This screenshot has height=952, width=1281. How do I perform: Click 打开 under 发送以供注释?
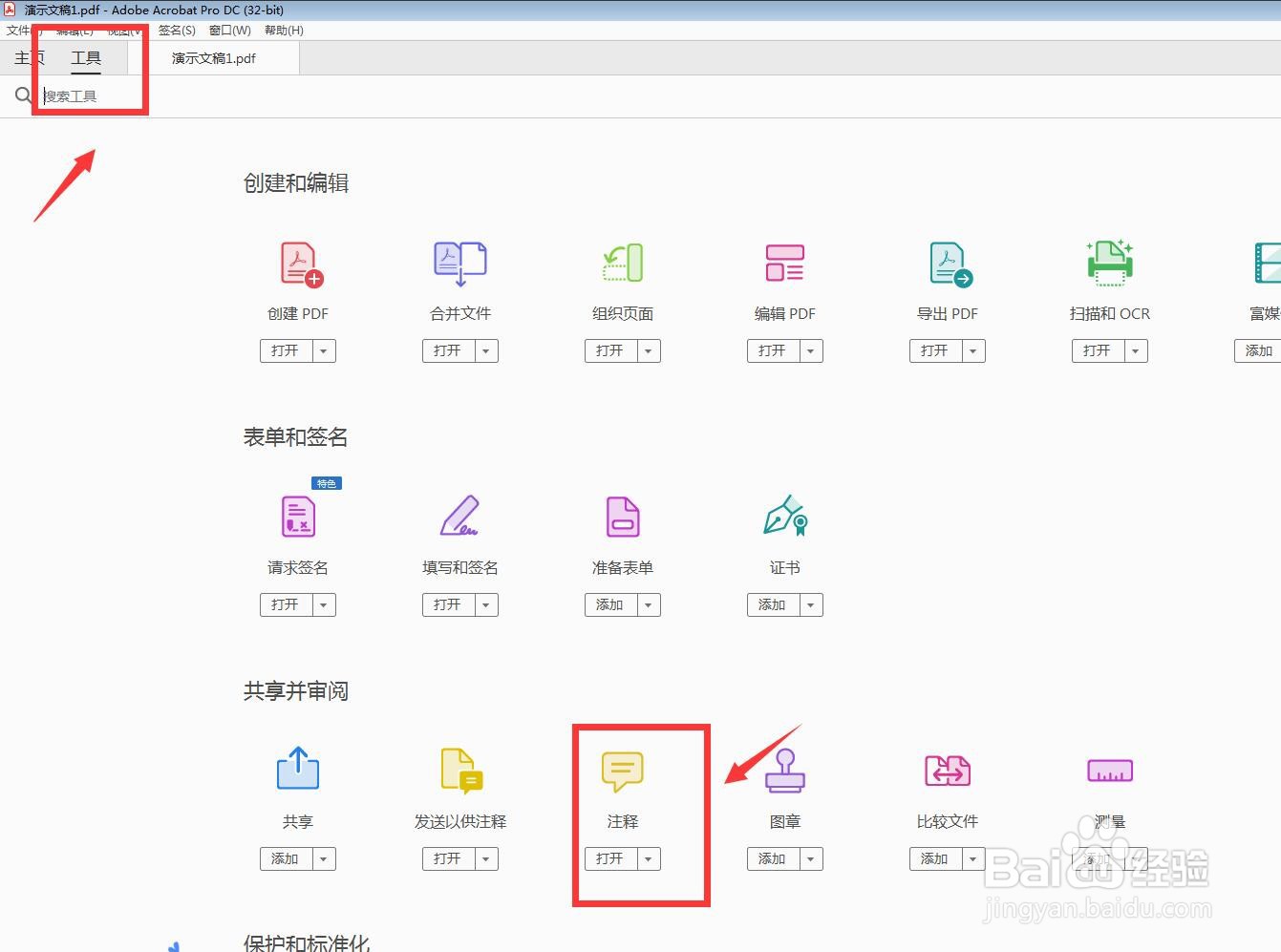pyautogui.click(x=450, y=858)
